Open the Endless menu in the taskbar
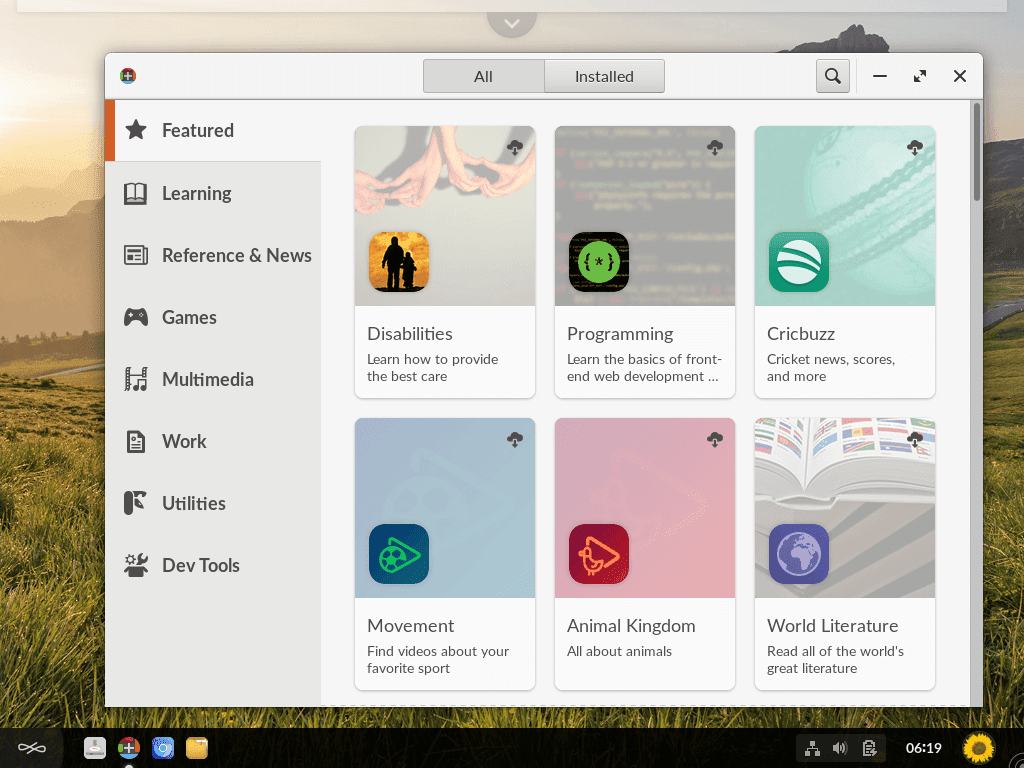Screen dimensions: 1024x768 tap(31, 748)
